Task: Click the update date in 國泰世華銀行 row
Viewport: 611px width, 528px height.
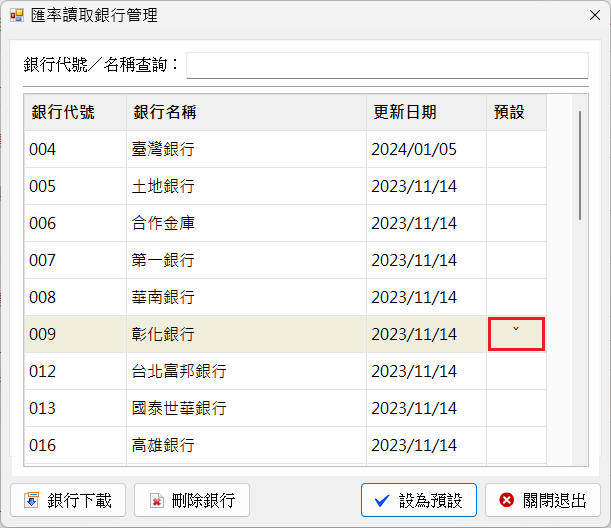Action: point(414,408)
